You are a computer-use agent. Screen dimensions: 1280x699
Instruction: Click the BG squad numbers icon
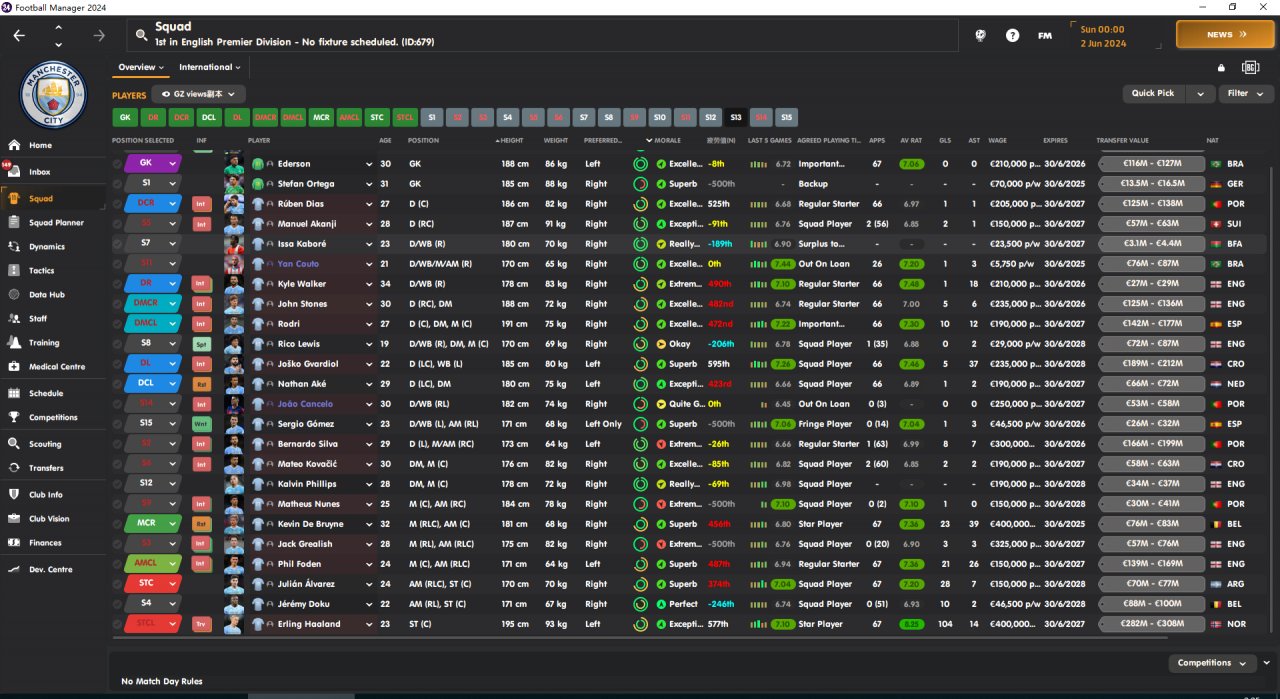(1250, 67)
